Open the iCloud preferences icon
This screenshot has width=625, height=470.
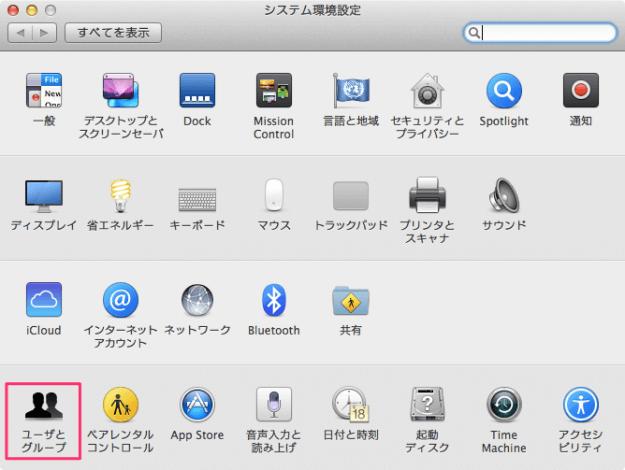pos(44,299)
